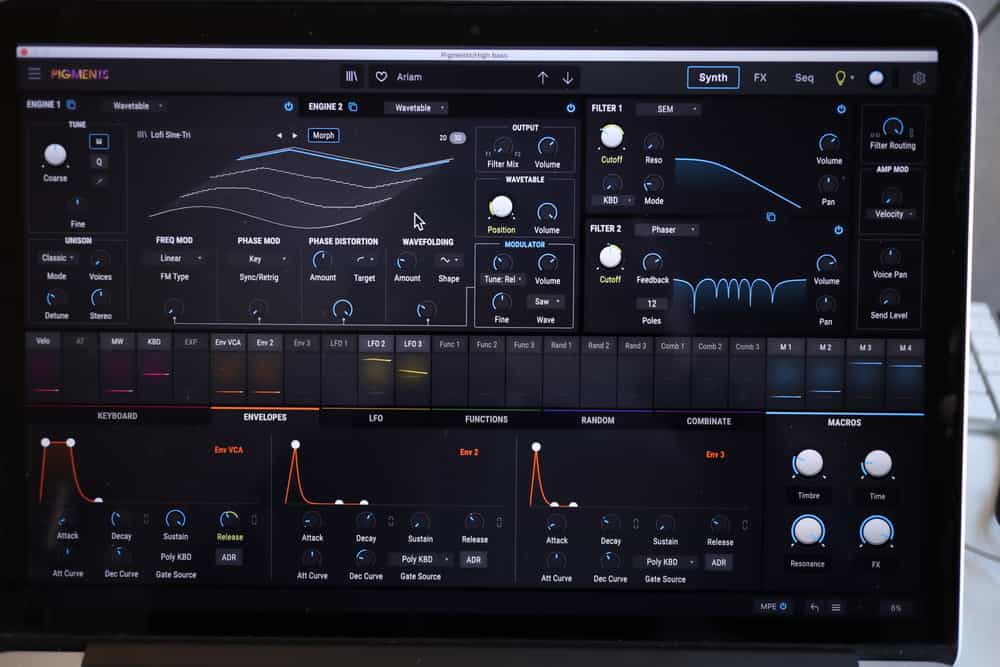Expand the Filter 2 Phaser type dropdown
This screenshot has width=1000, height=667.
click(x=667, y=230)
